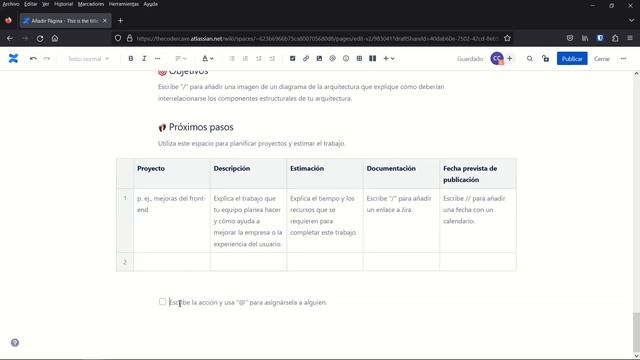
Task: Insert an emoji
Action: pos(346,59)
